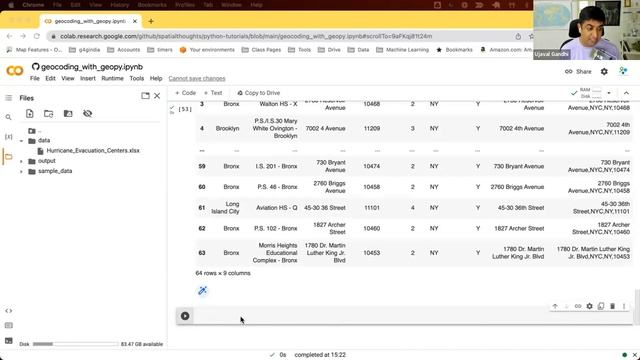This screenshot has height=360, width=640.
Task: Open Bookmarks menu in macOS menu bar
Action: pos(152,5)
